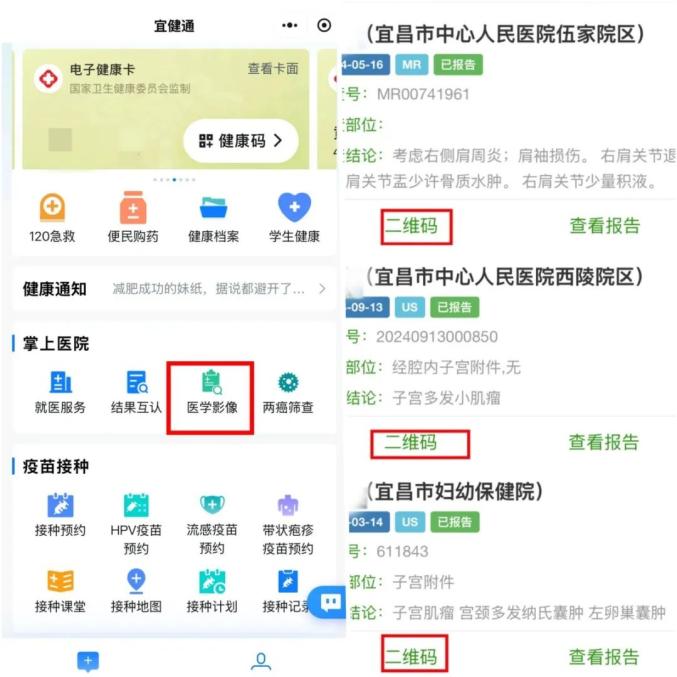
Task: Open the 便民购药 medicine purchase icon
Action: (133, 208)
